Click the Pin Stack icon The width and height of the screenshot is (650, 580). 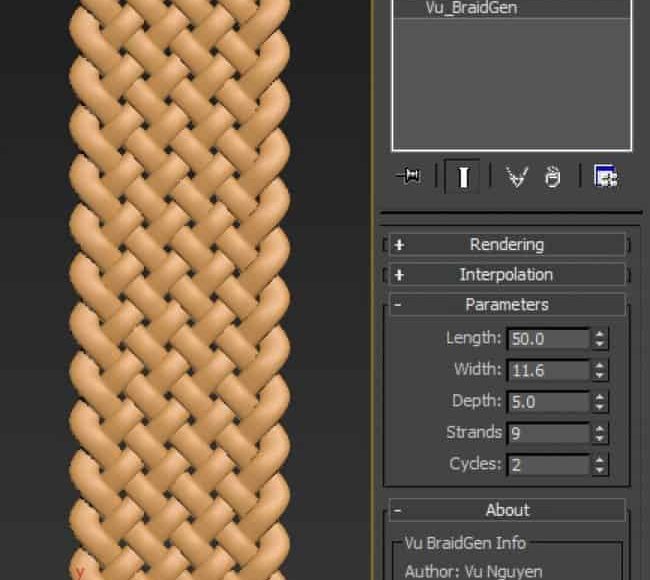coord(409,177)
